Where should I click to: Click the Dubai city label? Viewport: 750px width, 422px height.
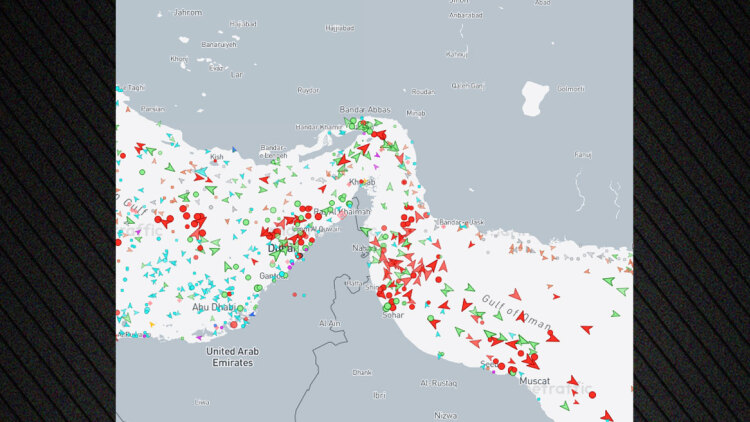click(282, 248)
